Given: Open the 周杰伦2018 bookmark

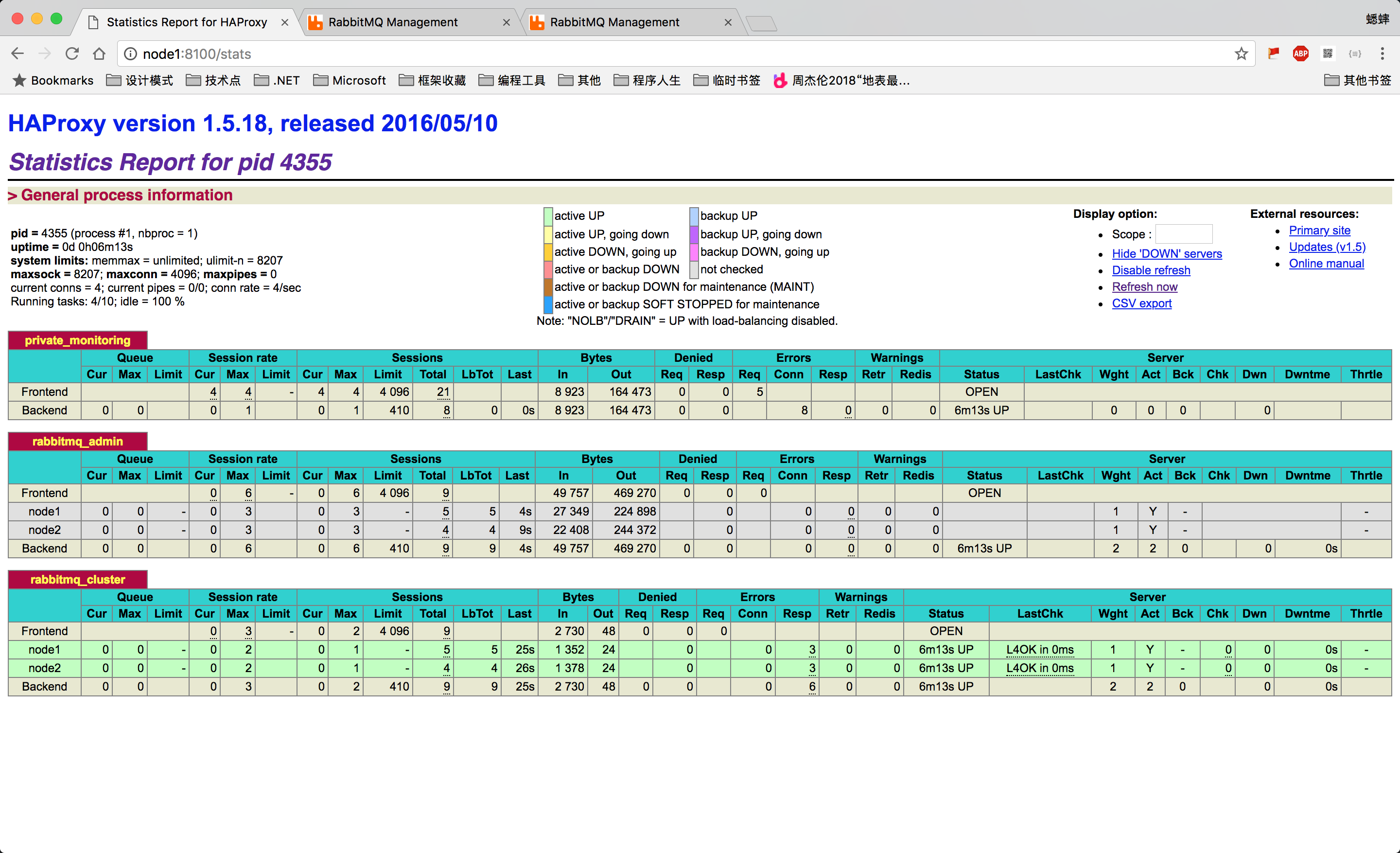Looking at the screenshot, I should pyautogui.click(x=841, y=80).
